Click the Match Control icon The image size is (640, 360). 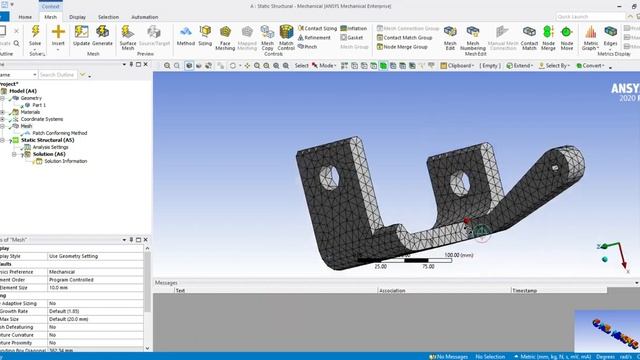(x=286, y=32)
